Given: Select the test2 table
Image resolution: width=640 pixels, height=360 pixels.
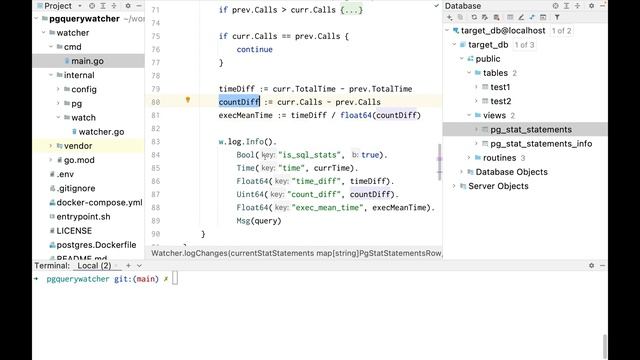Looking at the screenshot, I should click(x=501, y=101).
